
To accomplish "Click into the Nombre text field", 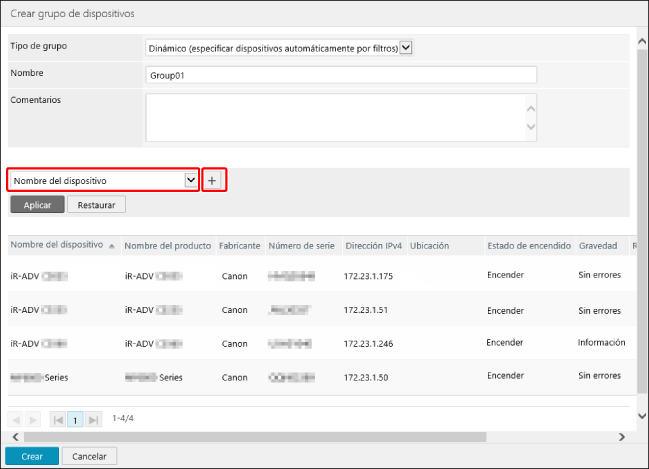I will (341, 75).
